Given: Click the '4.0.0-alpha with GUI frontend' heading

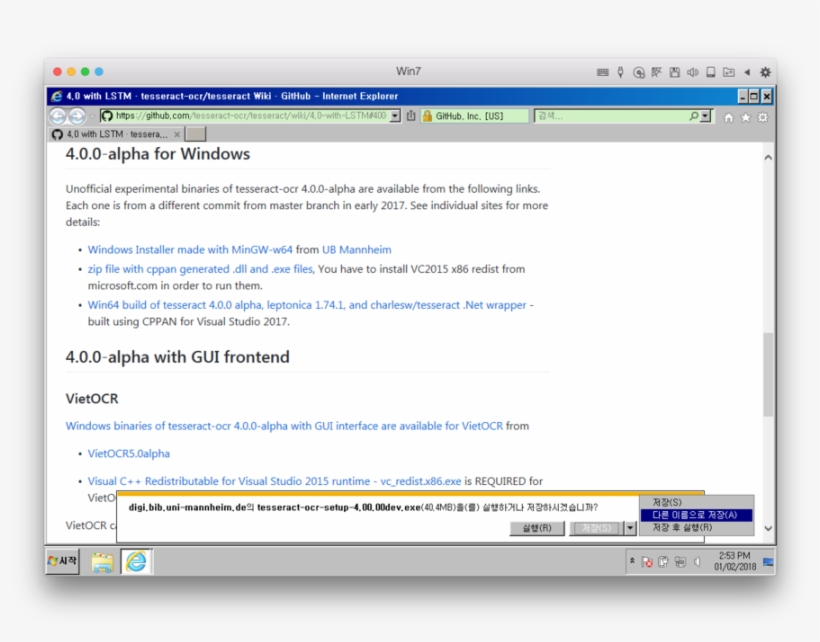Looking at the screenshot, I should click(177, 357).
